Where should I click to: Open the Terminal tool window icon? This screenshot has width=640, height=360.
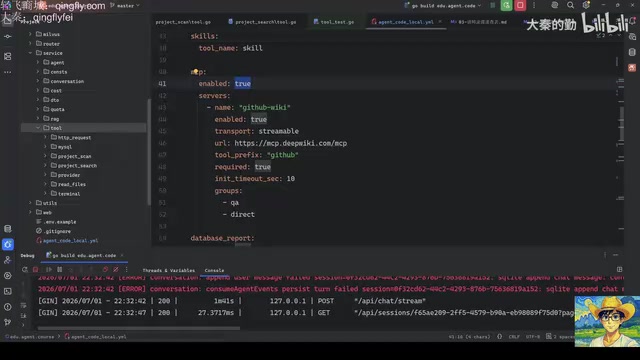click(x=8, y=291)
